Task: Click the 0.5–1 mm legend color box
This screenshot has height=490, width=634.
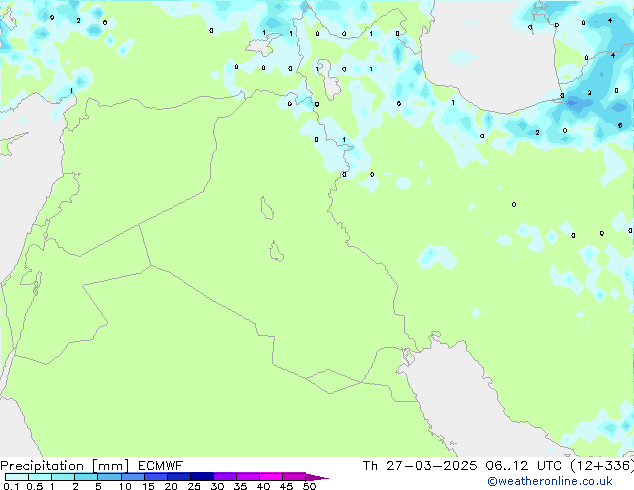Action: pos(40,477)
